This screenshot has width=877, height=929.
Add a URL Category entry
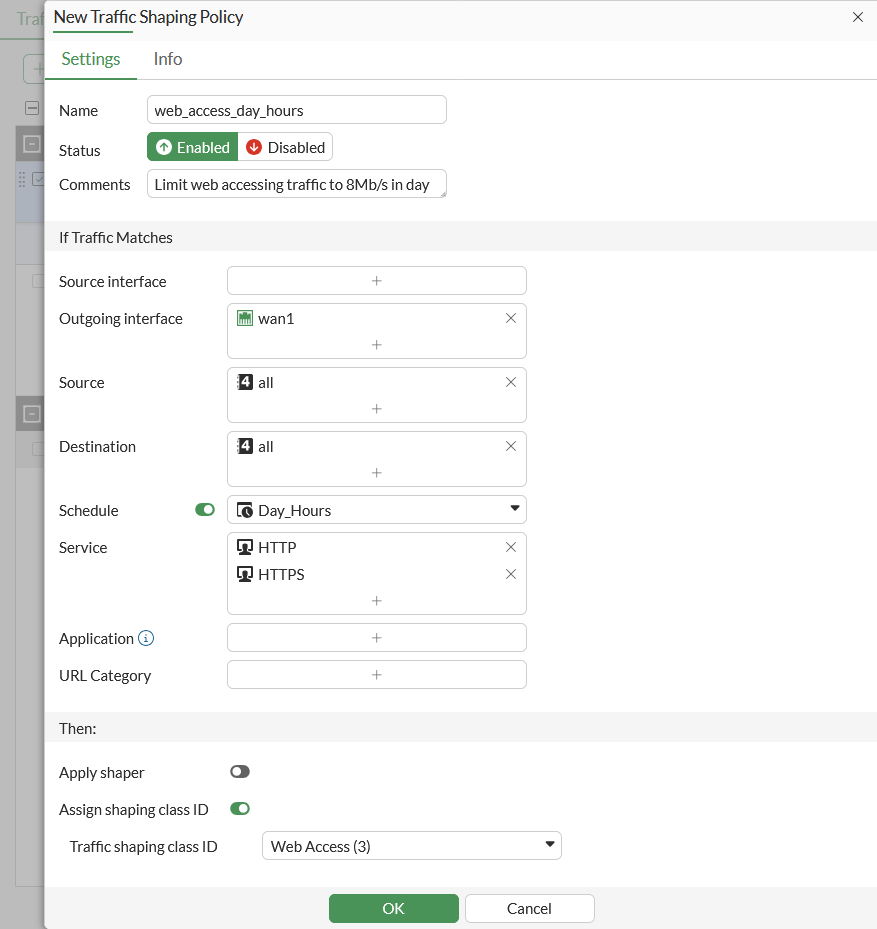point(377,675)
